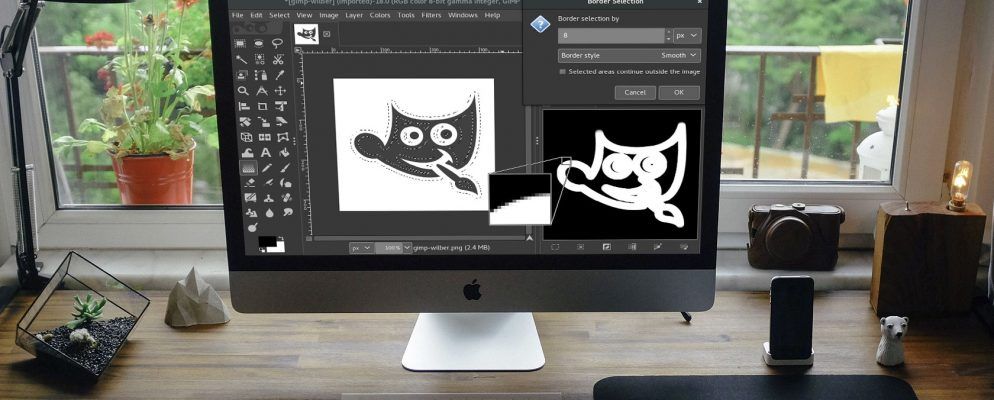
Task: Select the Foreground Select tool
Action: click(241, 75)
